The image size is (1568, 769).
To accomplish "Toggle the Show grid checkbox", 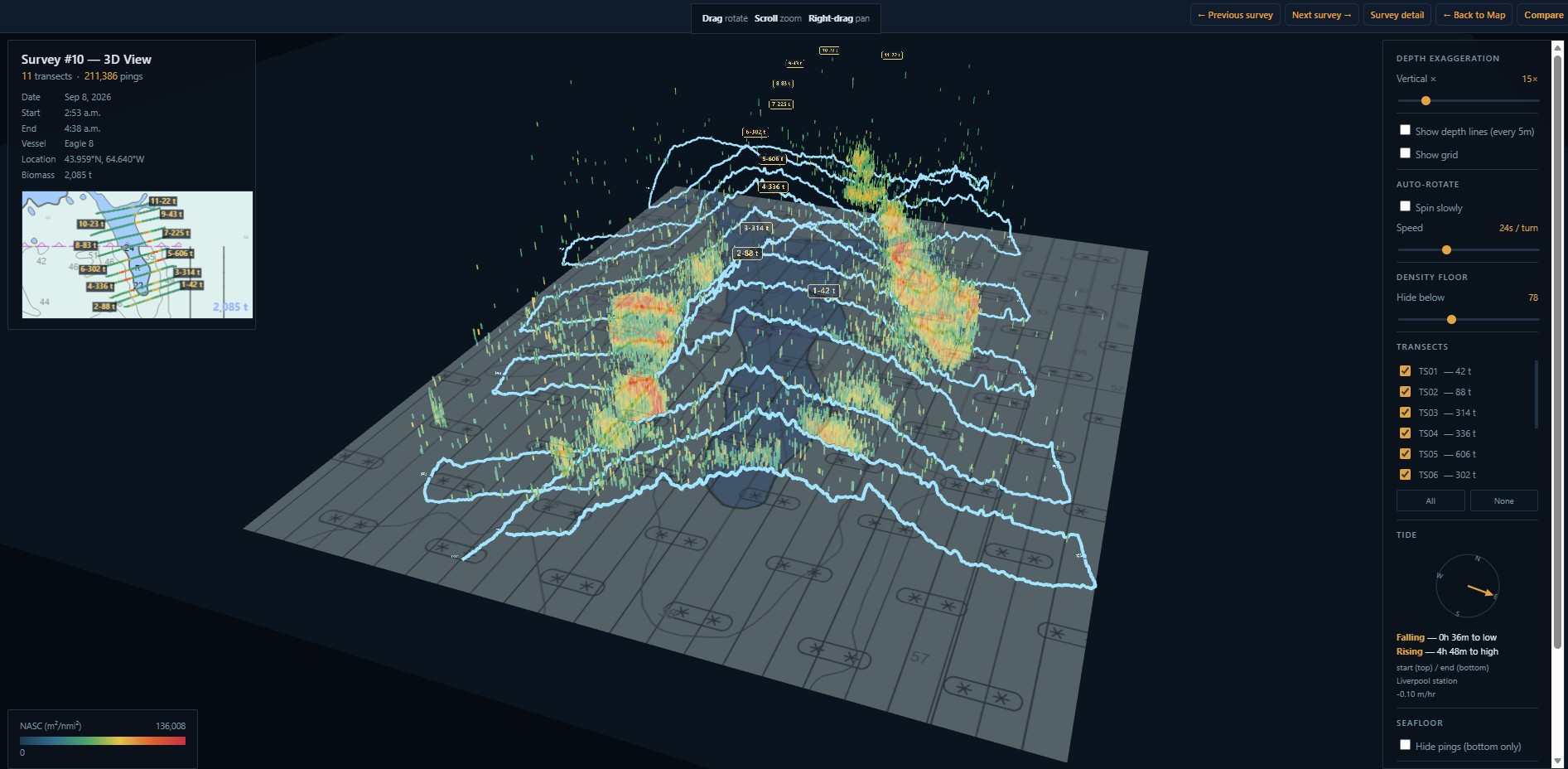I will 1405,153.
